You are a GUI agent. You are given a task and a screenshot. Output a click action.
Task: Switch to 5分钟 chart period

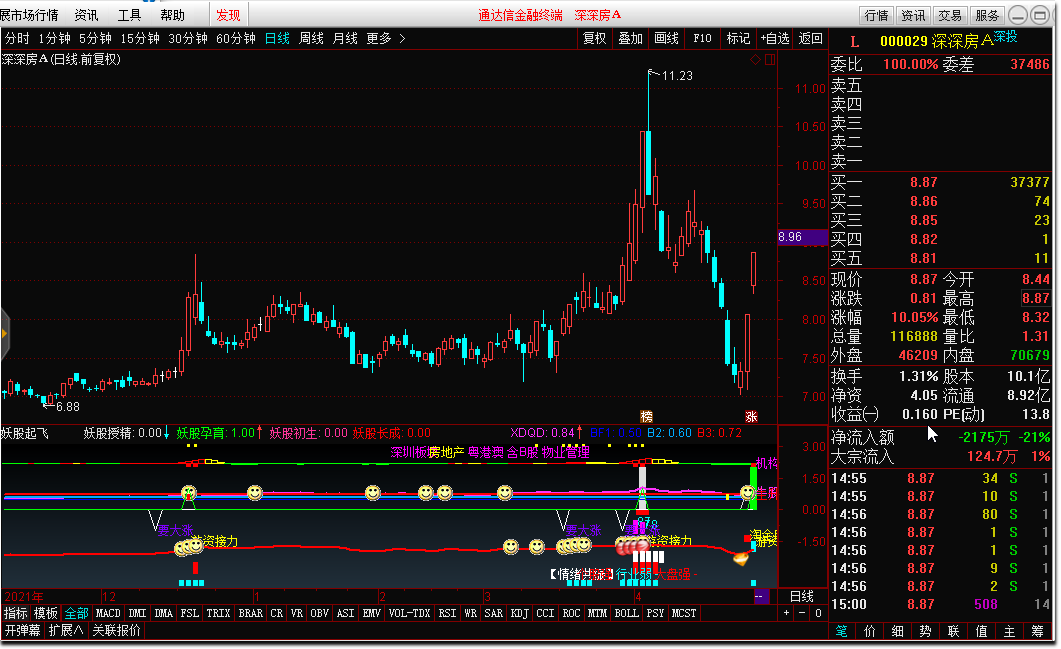point(95,39)
